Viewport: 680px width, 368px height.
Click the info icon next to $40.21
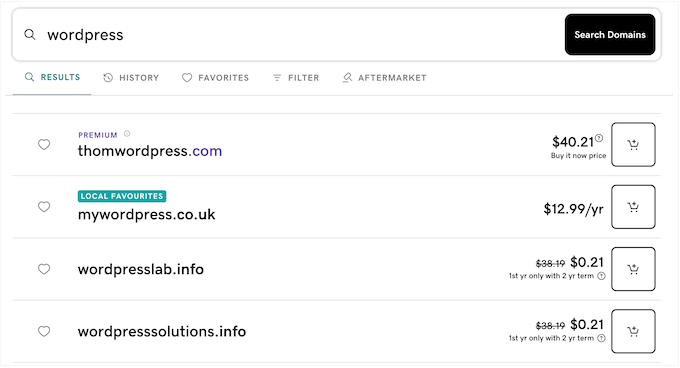tap(599, 138)
